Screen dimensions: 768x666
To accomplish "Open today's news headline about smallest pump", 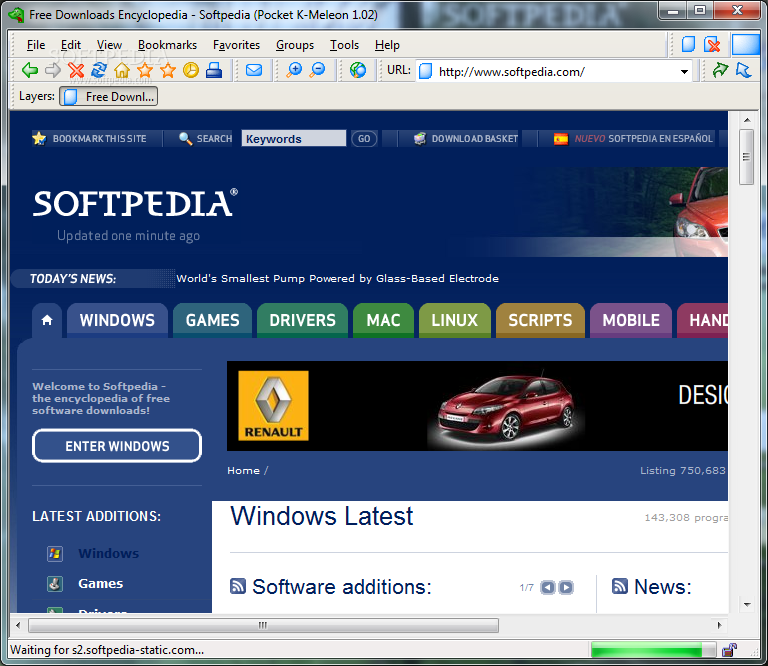I will pos(337,279).
